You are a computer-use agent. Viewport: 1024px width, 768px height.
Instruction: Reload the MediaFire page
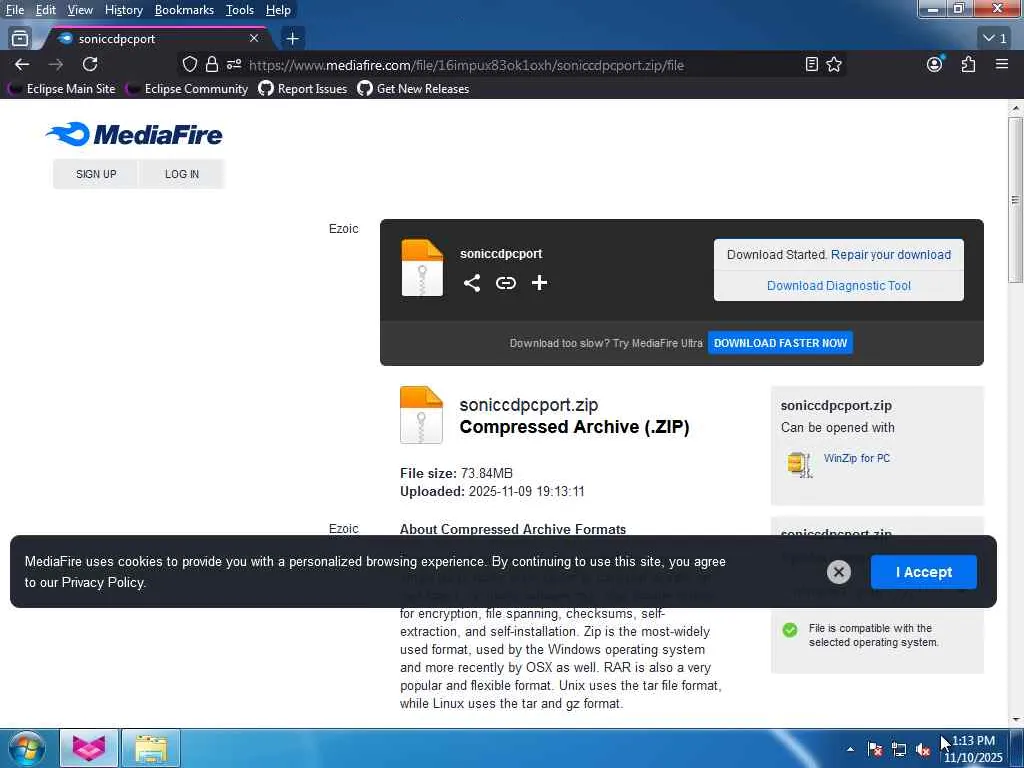(90, 64)
